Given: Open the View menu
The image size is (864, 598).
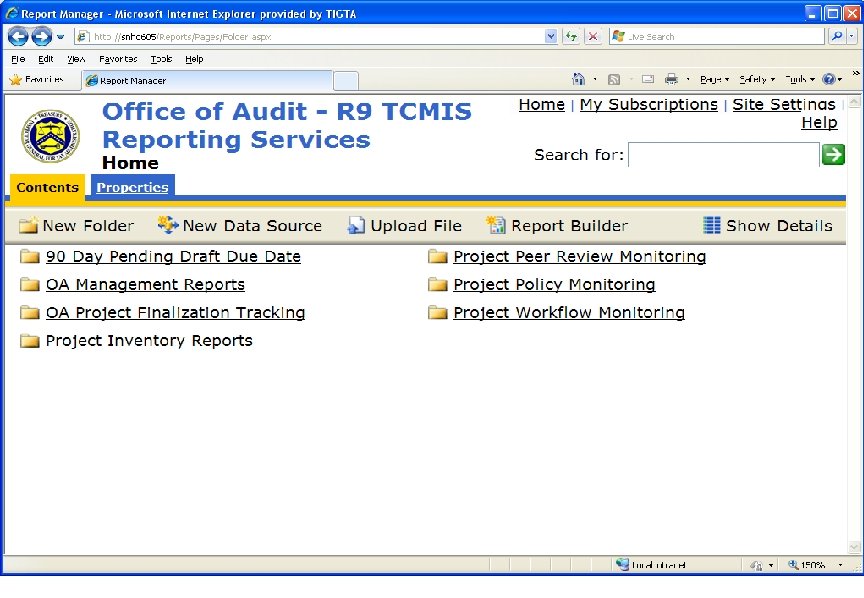Looking at the screenshot, I should coord(76,59).
